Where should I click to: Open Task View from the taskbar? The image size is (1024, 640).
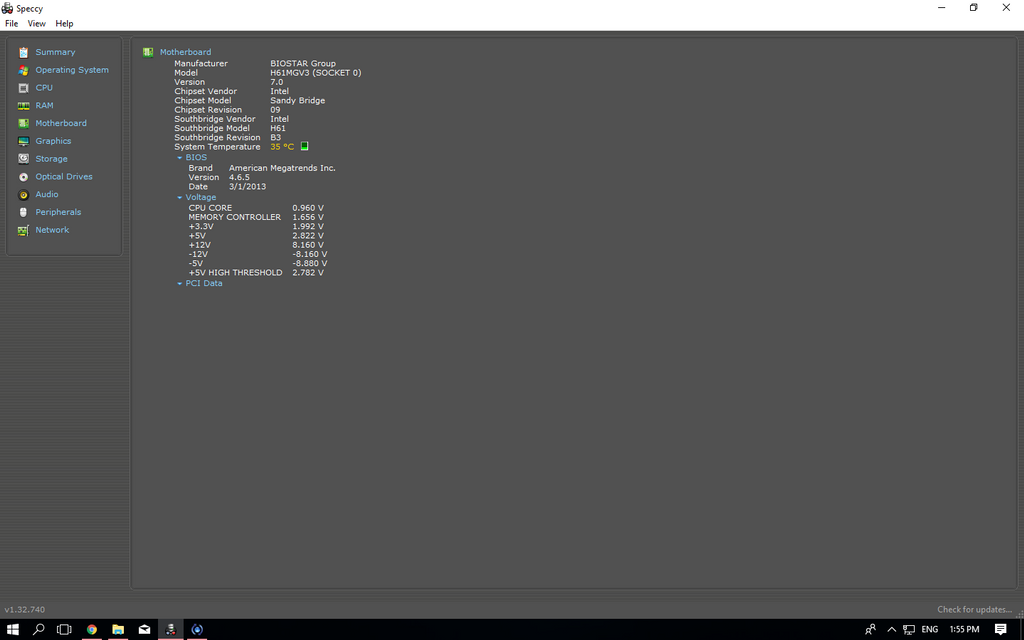(x=64, y=630)
